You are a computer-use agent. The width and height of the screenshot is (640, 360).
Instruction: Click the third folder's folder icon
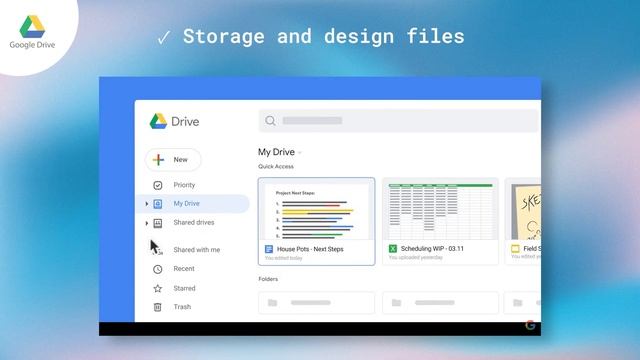(518, 303)
